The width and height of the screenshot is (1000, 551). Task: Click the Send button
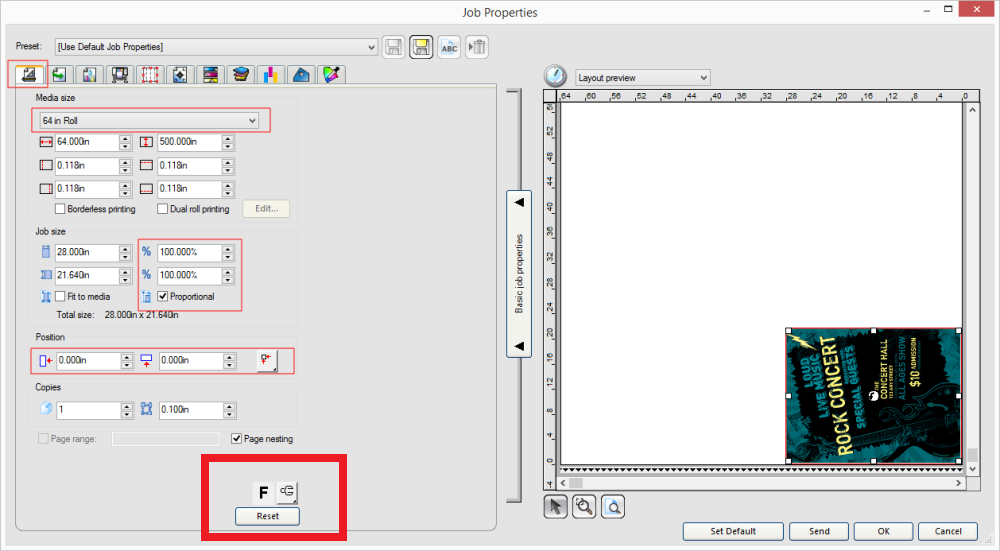pyautogui.click(x=819, y=531)
